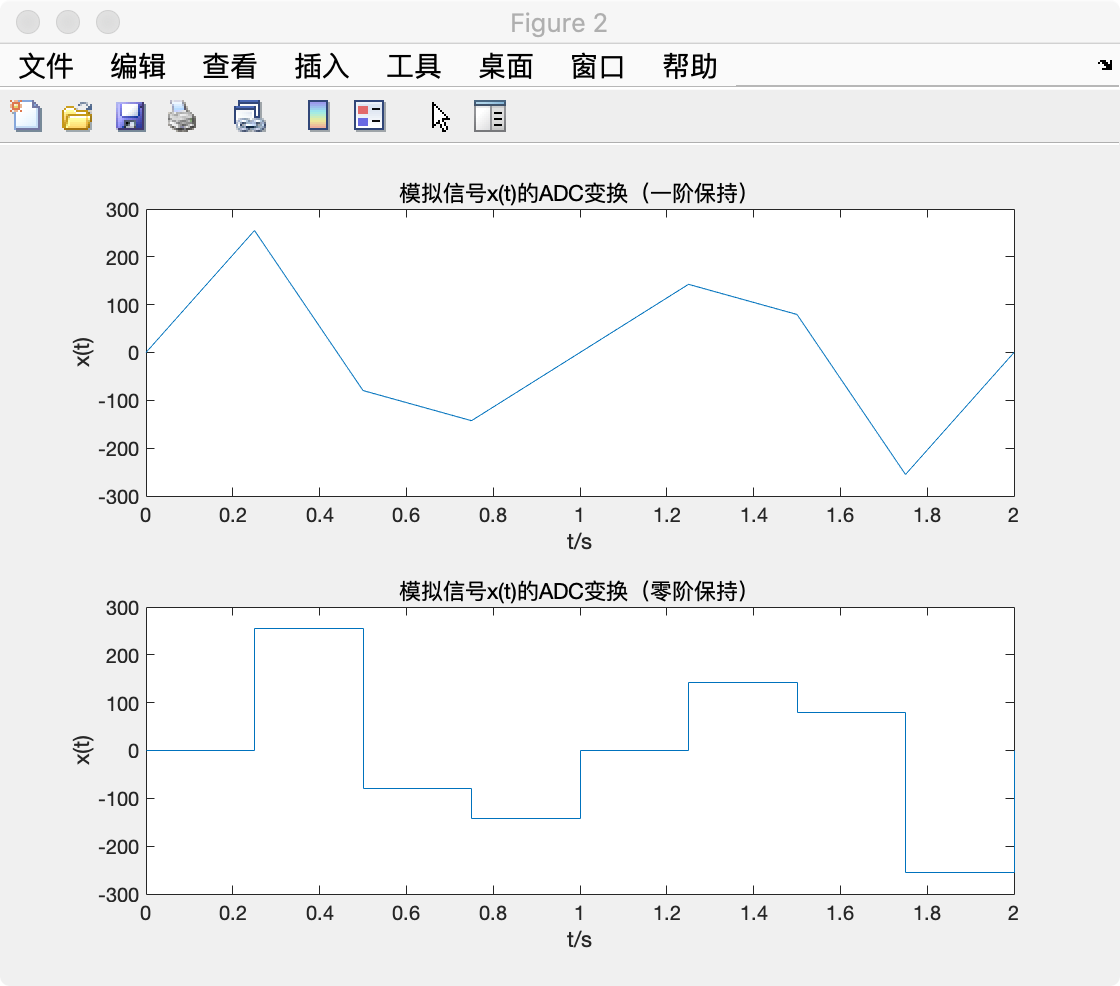Open the 编辑 menu
This screenshot has height=986, width=1120.
click(x=138, y=66)
